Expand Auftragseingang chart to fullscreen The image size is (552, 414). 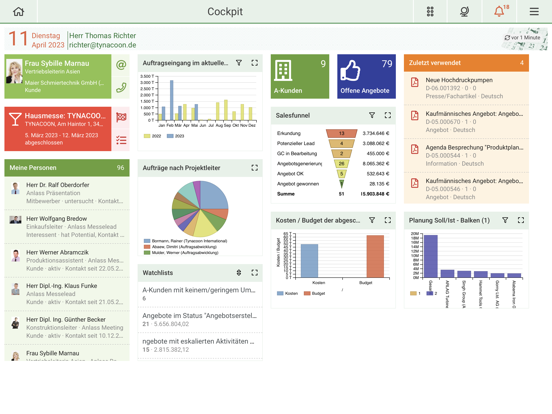coord(255,63)
